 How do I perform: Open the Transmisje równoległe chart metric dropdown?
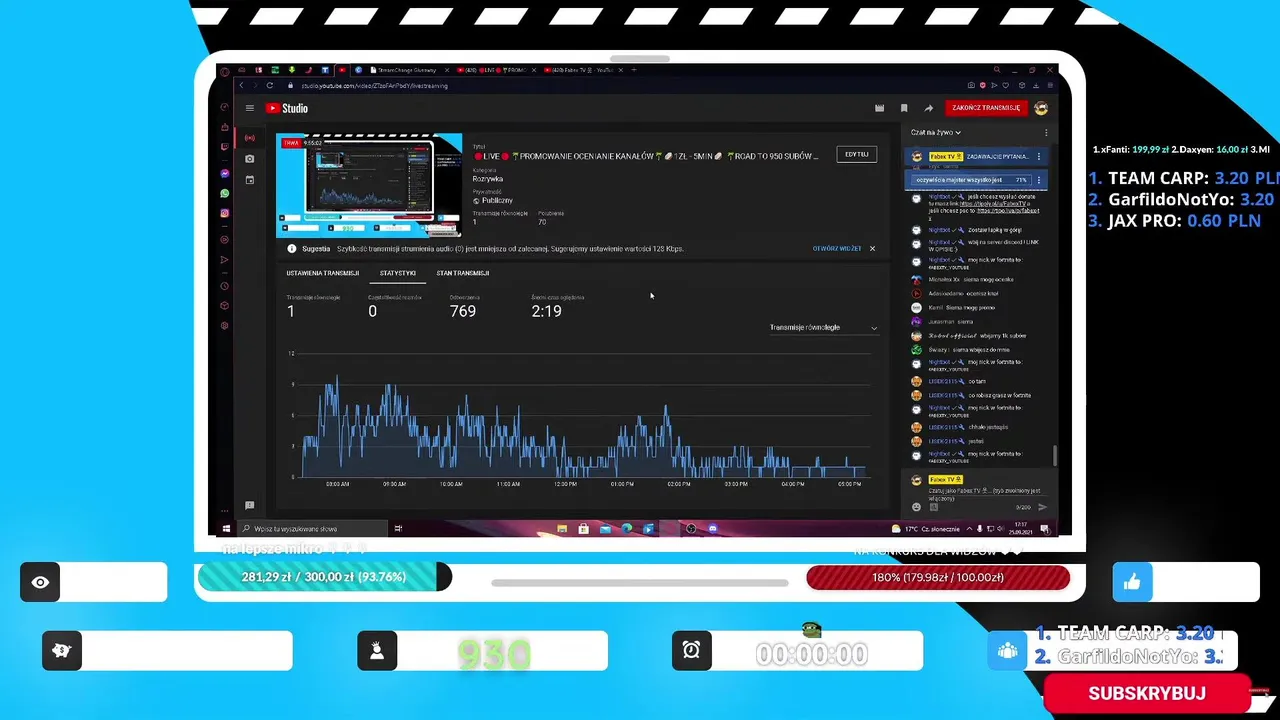823,328
